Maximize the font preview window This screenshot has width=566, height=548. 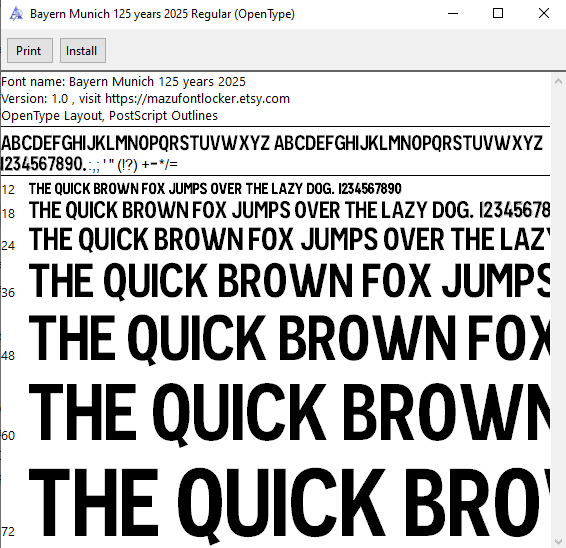pos(498,14)
